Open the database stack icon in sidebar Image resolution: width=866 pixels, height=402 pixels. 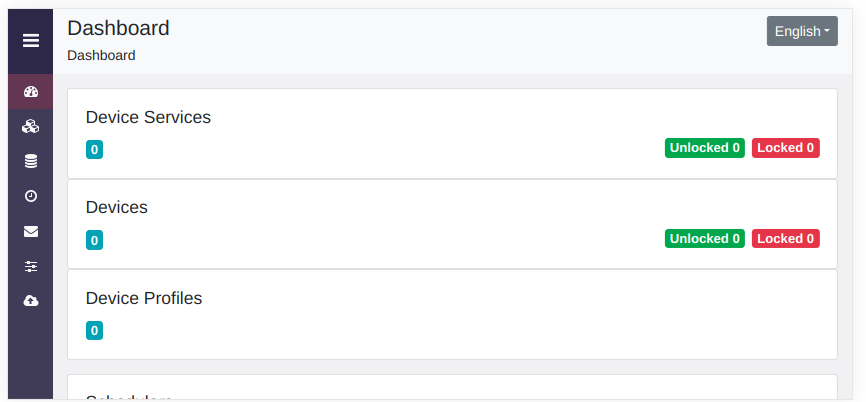point(31,161)
